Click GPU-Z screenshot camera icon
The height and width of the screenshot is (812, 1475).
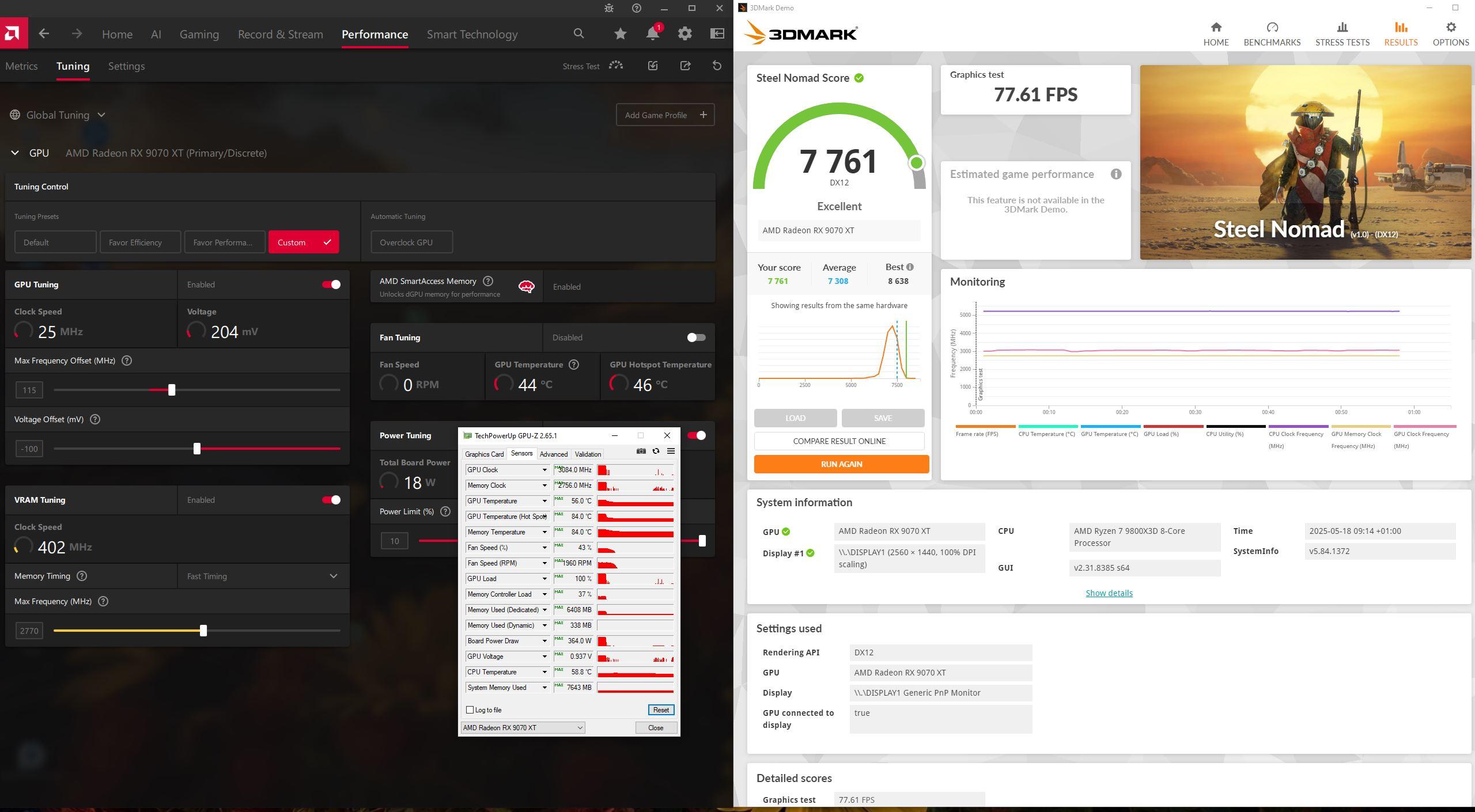tap(641, 451)
